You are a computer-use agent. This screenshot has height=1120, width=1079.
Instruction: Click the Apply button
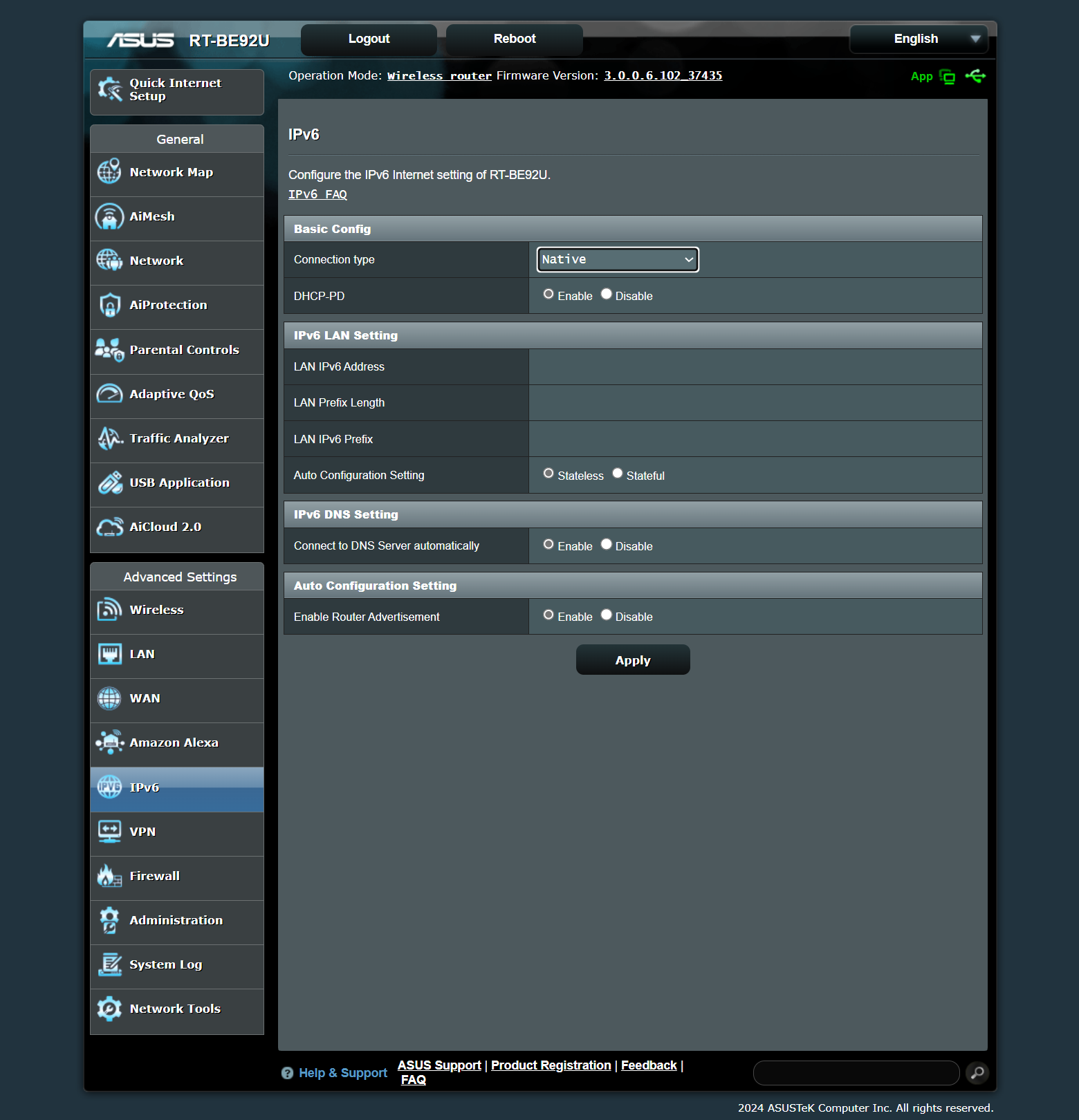click(633, 660)
